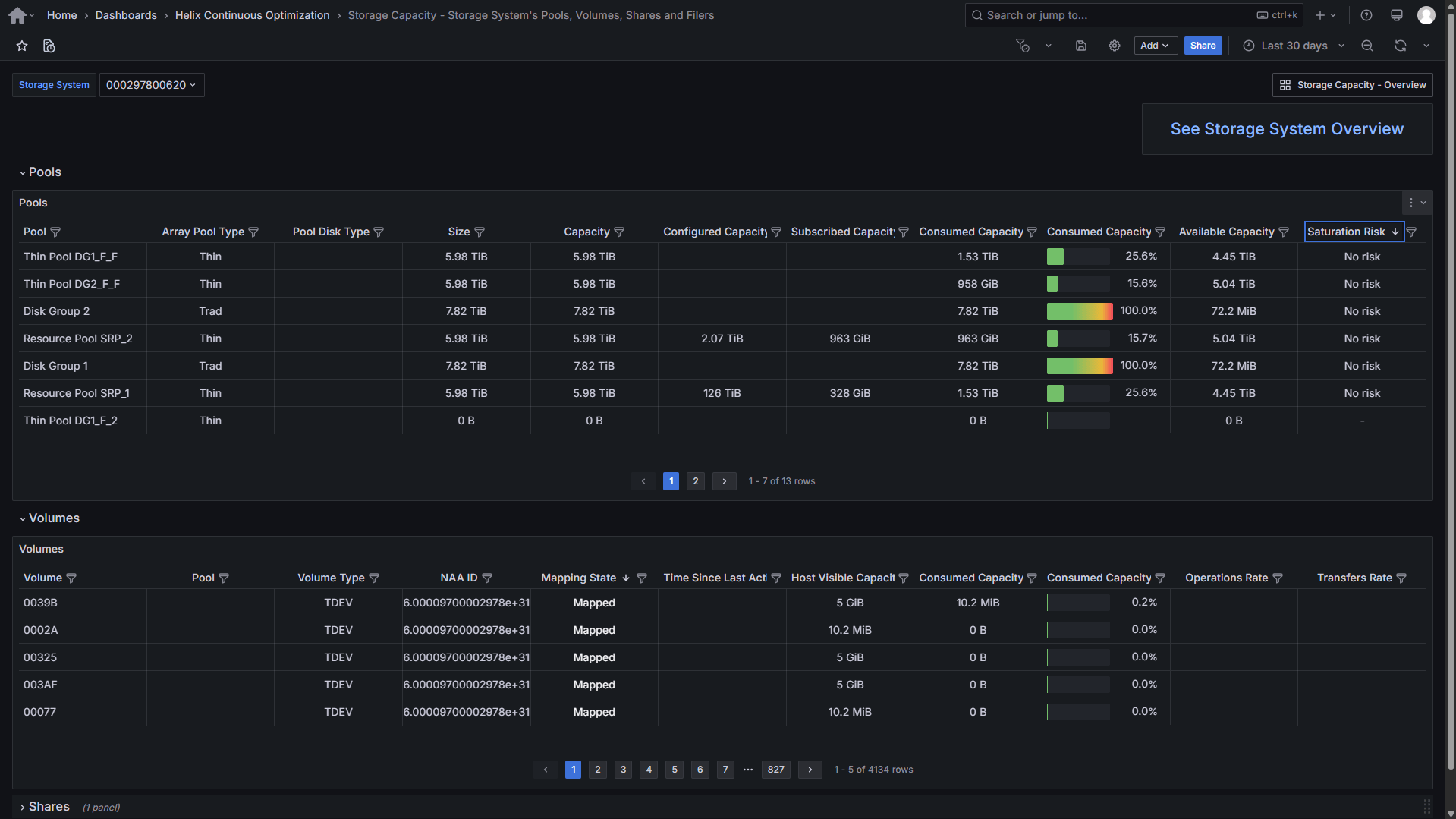Open the Pools panel three-dot menu
The width and height of the screenshot is (1456, 819).
[x=1410, y=203]
